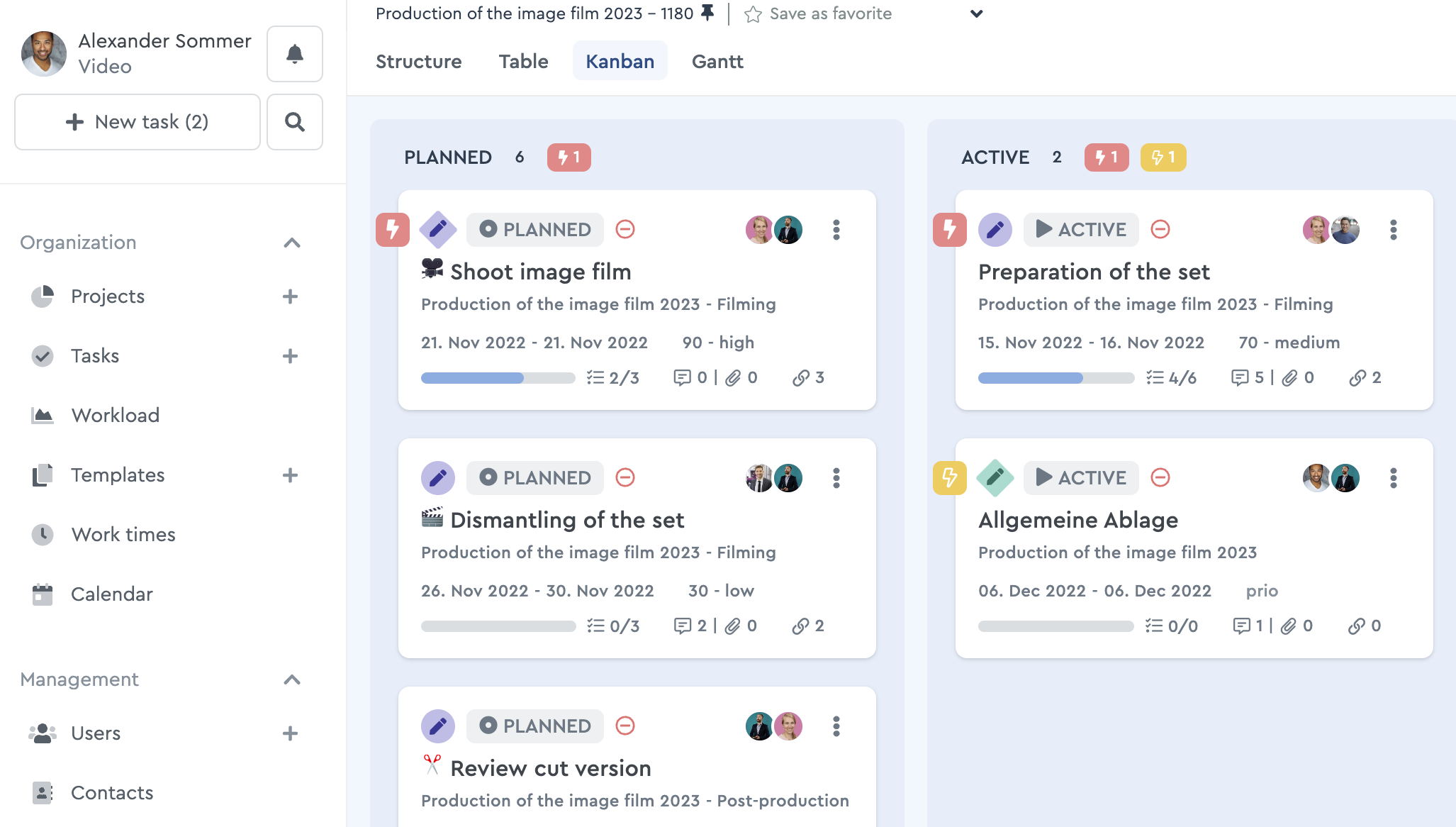
Task: Open the notifications bell
Action: (295, 54)
